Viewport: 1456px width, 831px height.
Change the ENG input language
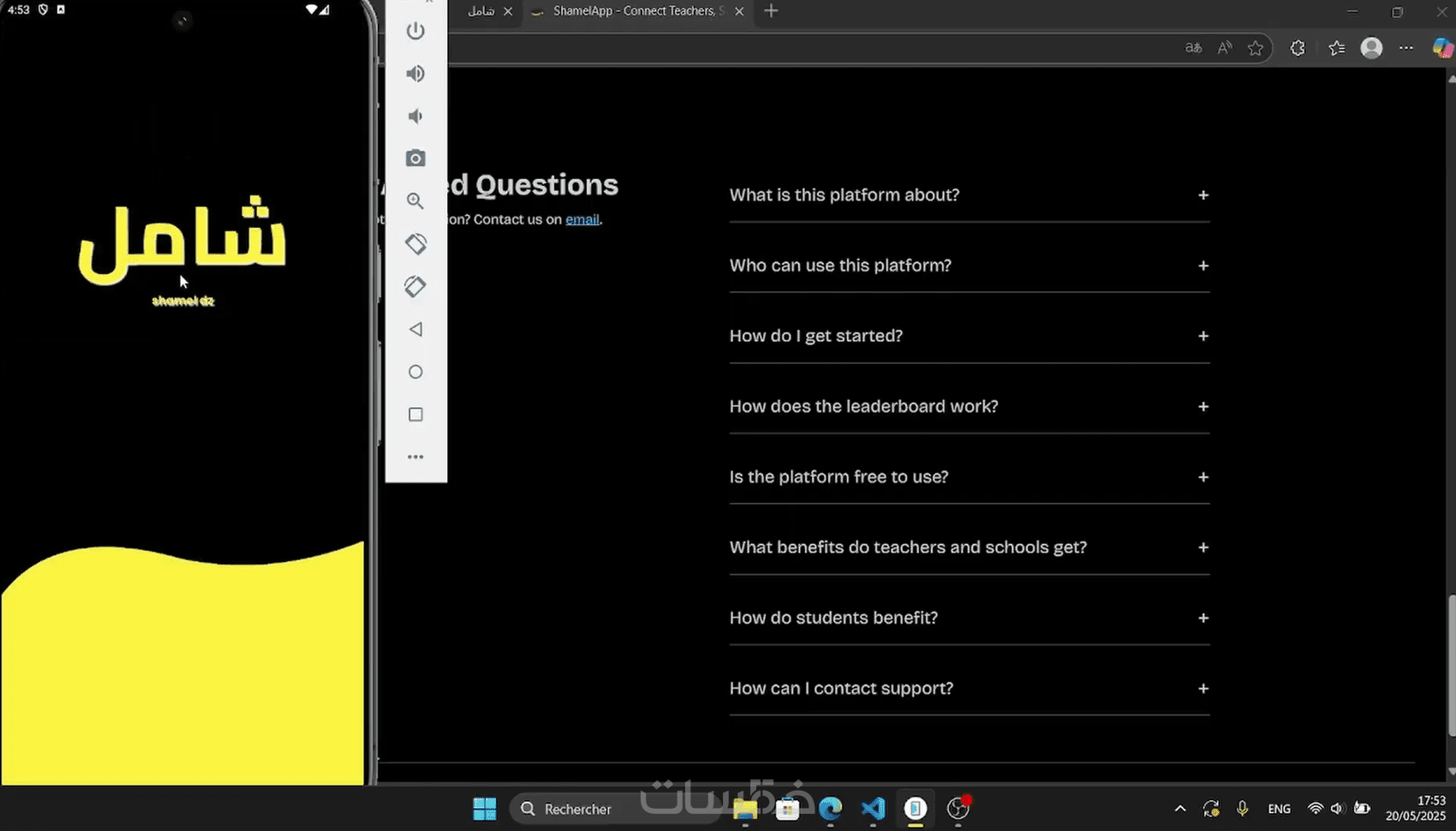coord(1279,809)
